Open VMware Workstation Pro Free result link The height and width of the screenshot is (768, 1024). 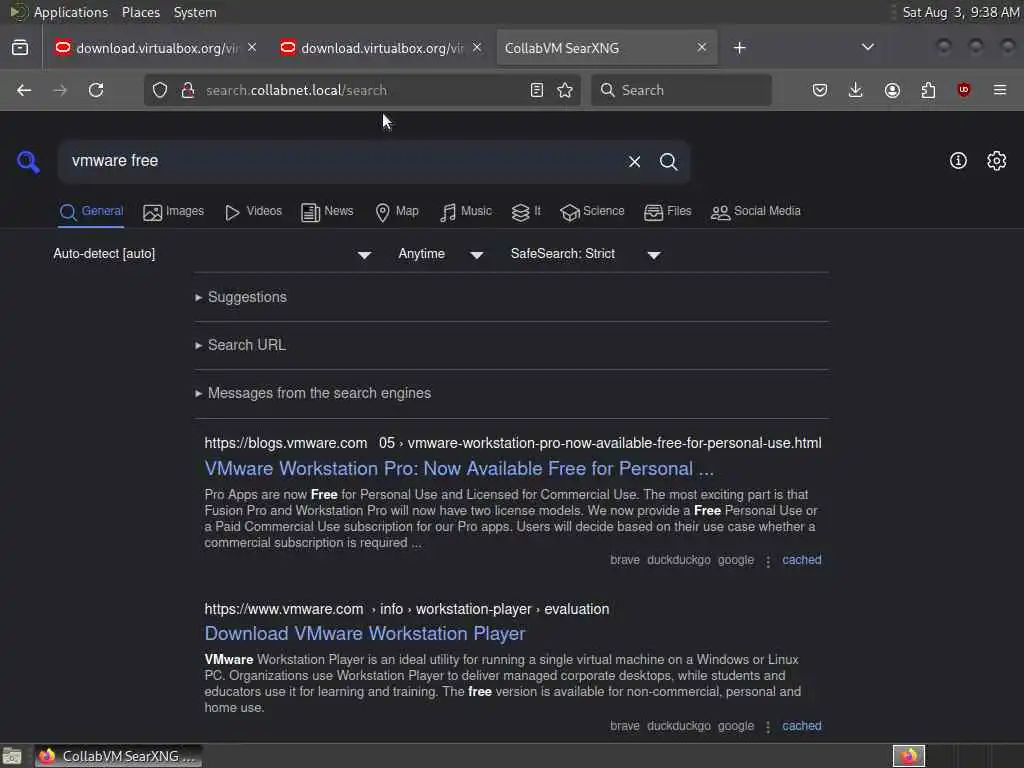(459, 468)
